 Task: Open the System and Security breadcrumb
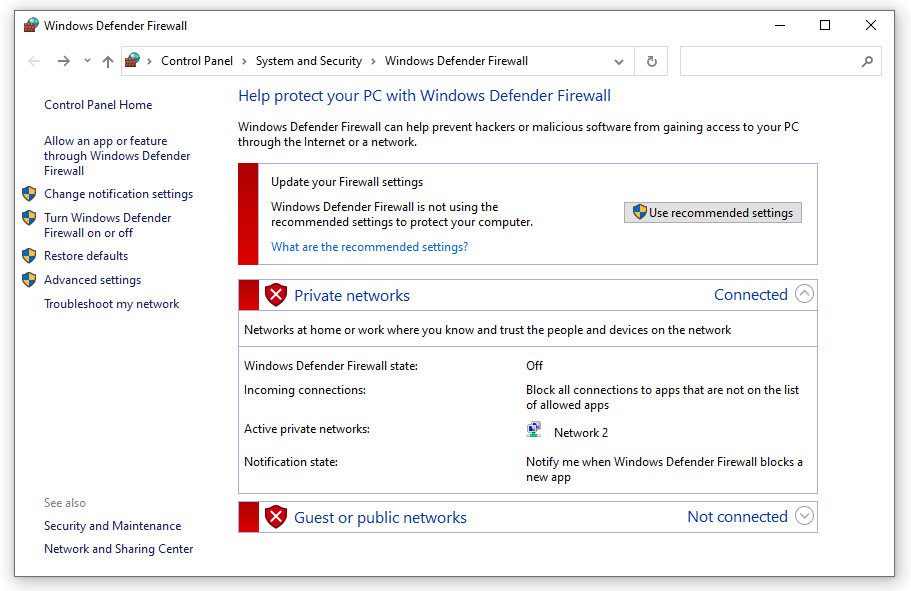click(307, 61)
